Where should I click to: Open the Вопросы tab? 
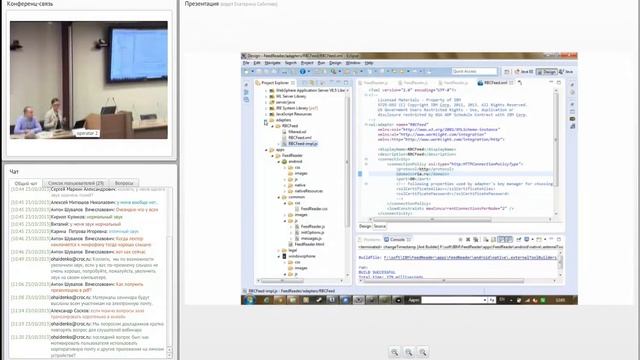click(124, 183)
